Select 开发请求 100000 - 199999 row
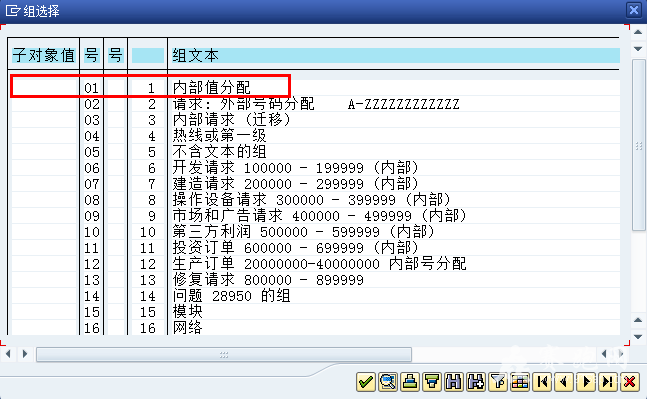The width and height of the screenshot is (647, 399). 316,168
